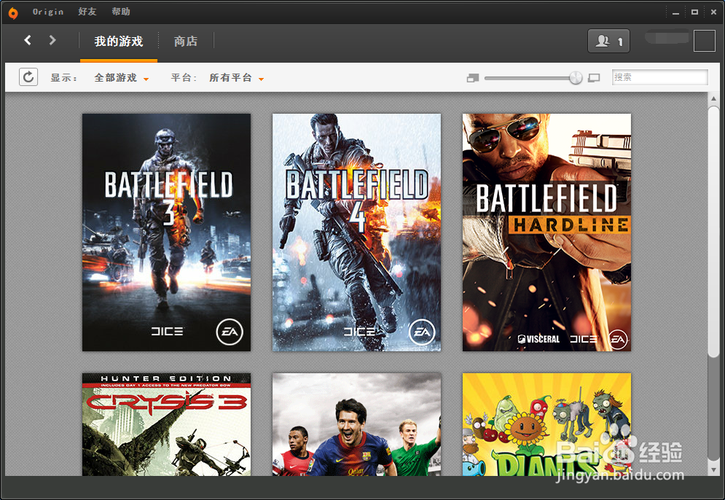
Task: Click the large-tiles icon right of the slider
Action: coord(594,78)
